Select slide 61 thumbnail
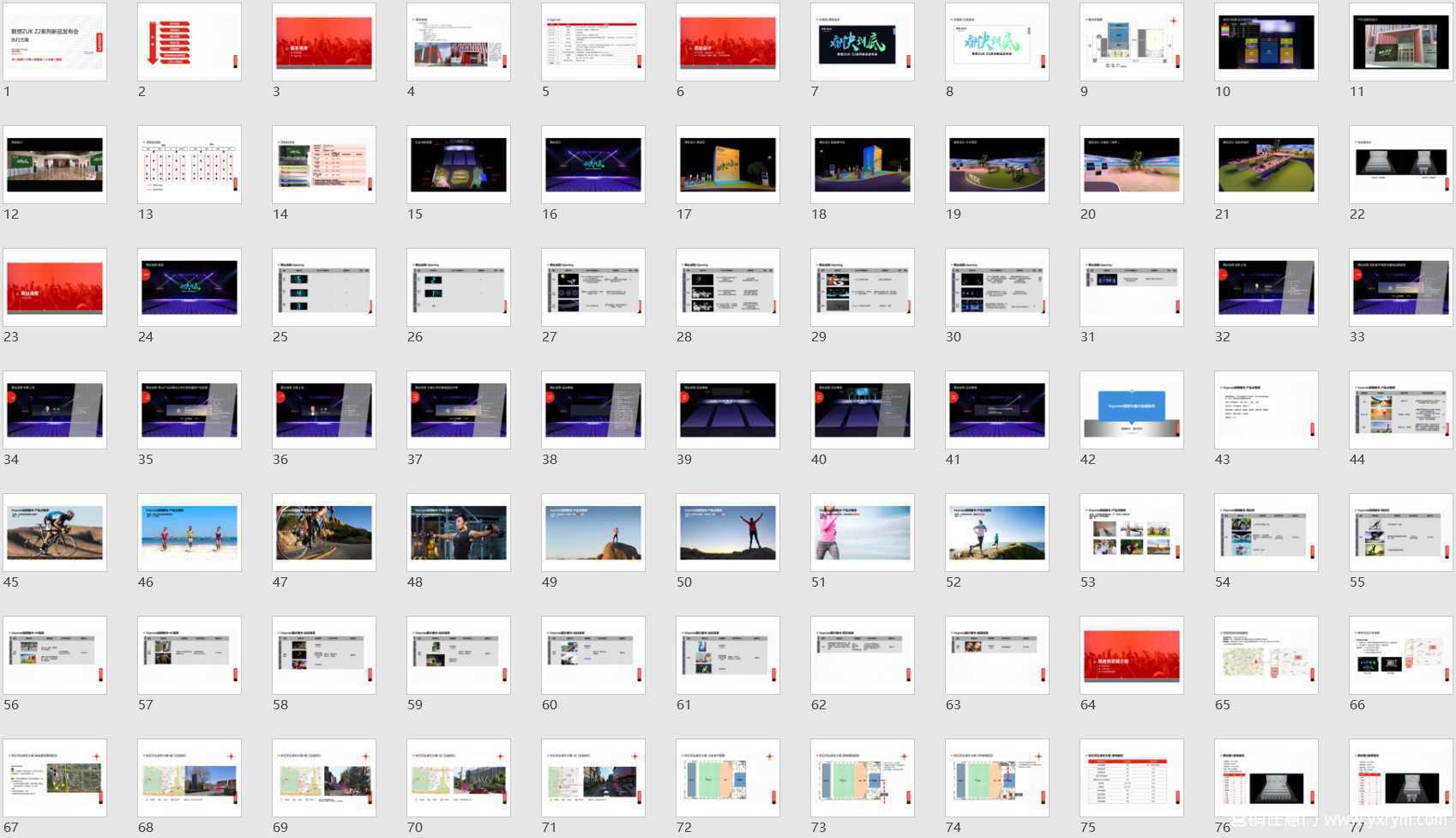This screenshot has width=1456, height=838. 728,655
